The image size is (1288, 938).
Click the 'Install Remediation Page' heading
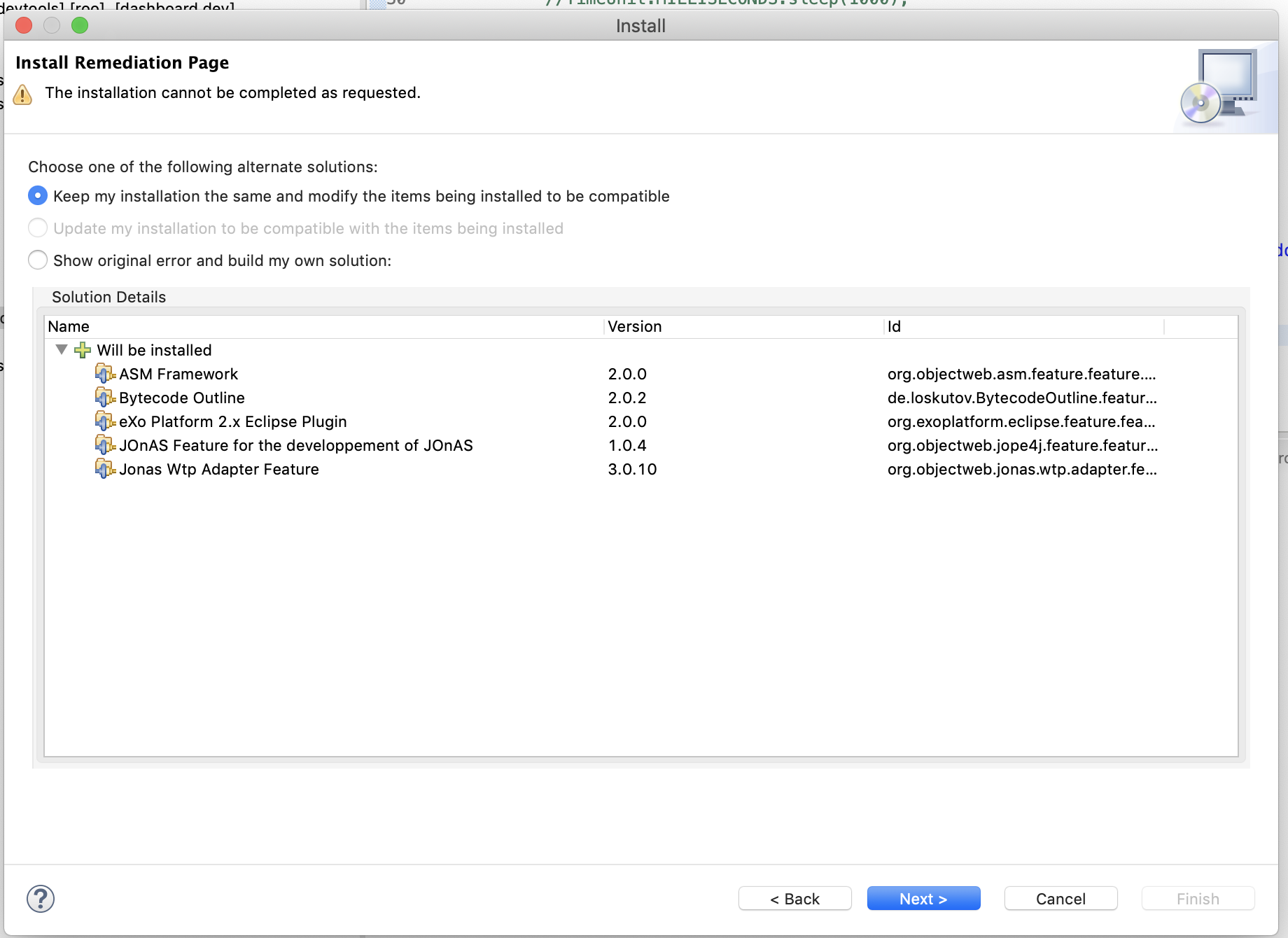click(x=122, y=62)
